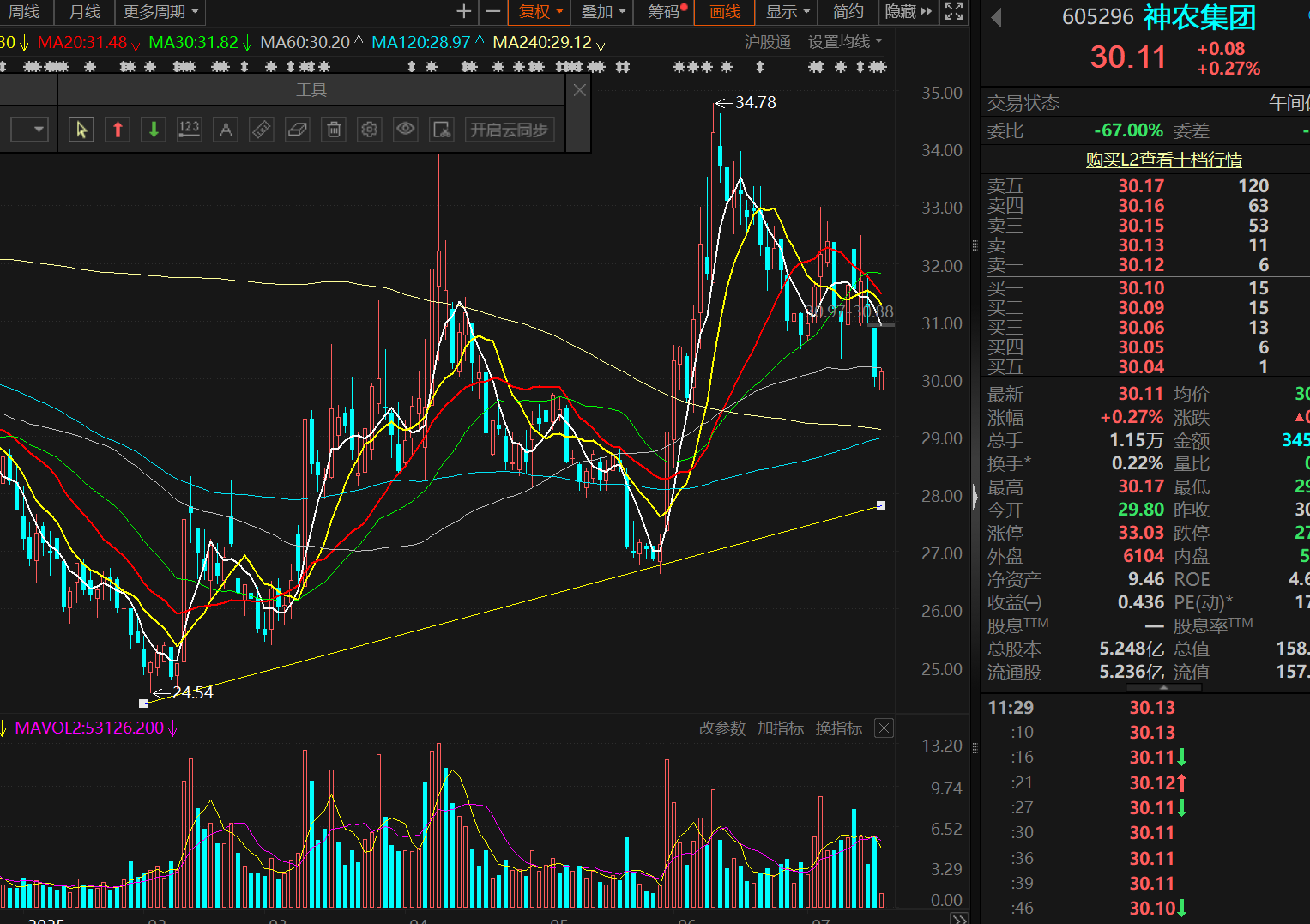The width and height of the screenshot is (1310, 924).
Task: Click the upper trendline end handle
Action: pyautogui.click(x=880, y=505)
